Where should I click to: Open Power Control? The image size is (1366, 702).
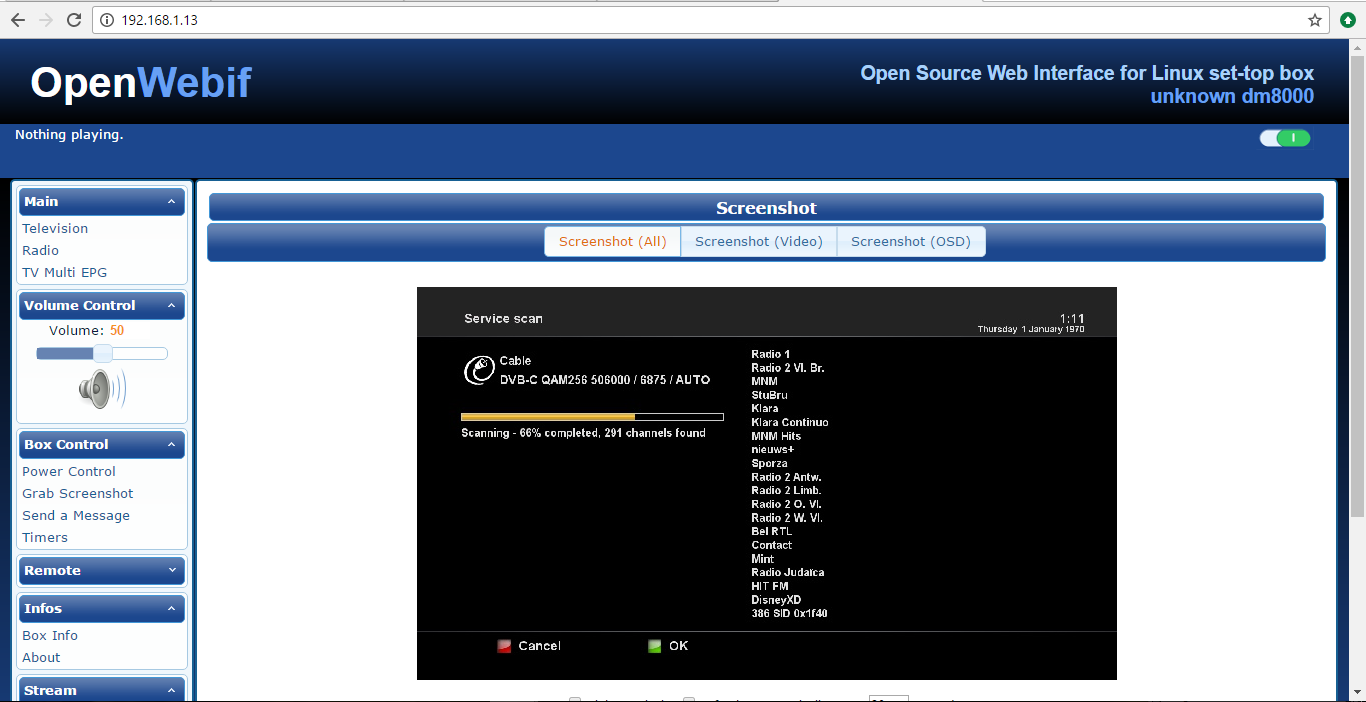69,471
